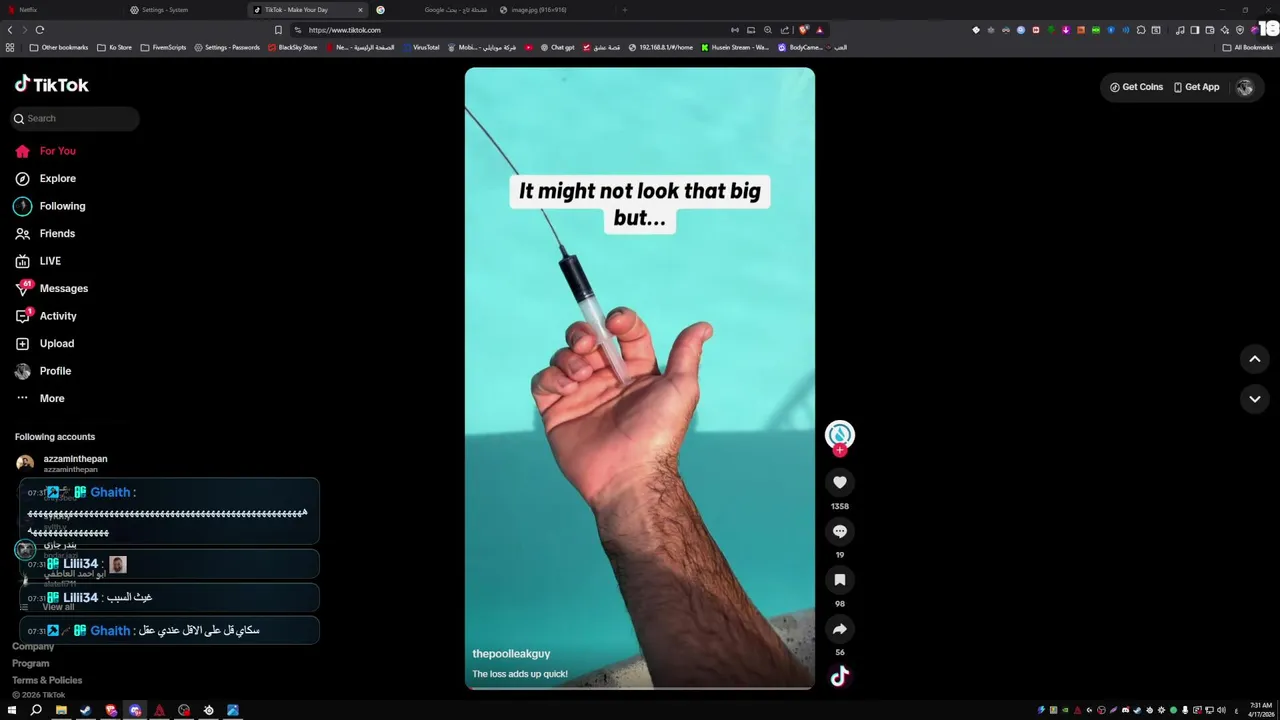Open the Brave Rewards triangle icon
Viewport: 1280px width, 720px height.
tap(820, 30)
